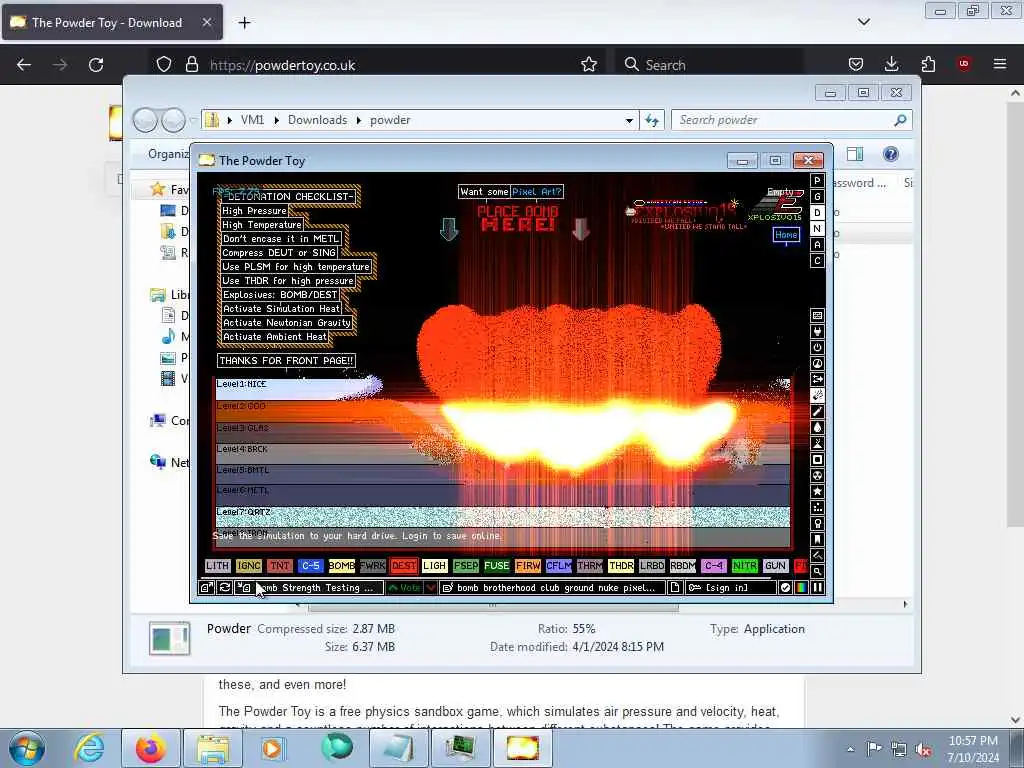Viewport: 1024px width, 768px height.
Task: Open the Sensors gauge section icon
Action: 817,364
